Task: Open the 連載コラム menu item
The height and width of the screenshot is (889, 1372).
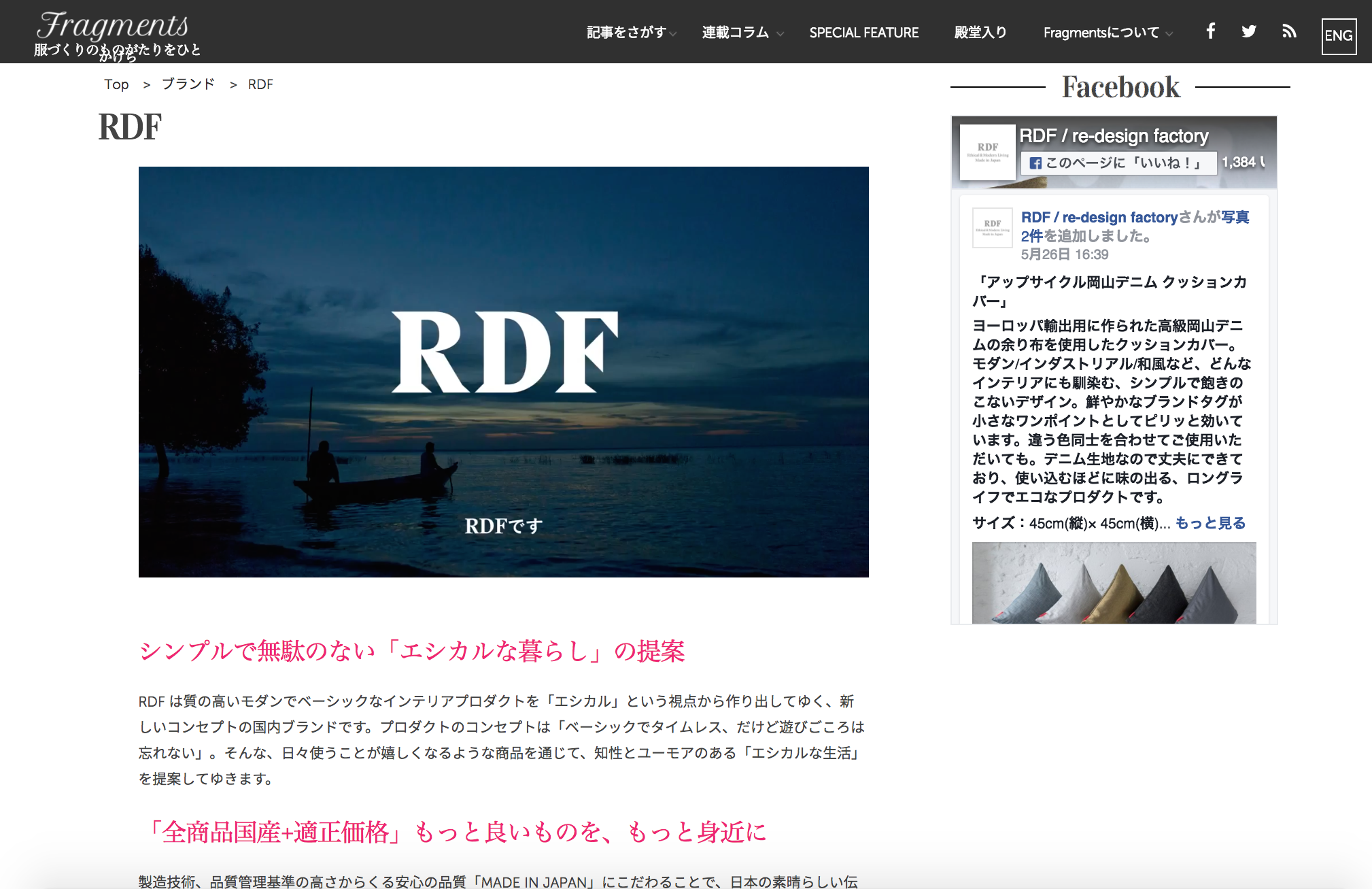Action: pos(736,33)
